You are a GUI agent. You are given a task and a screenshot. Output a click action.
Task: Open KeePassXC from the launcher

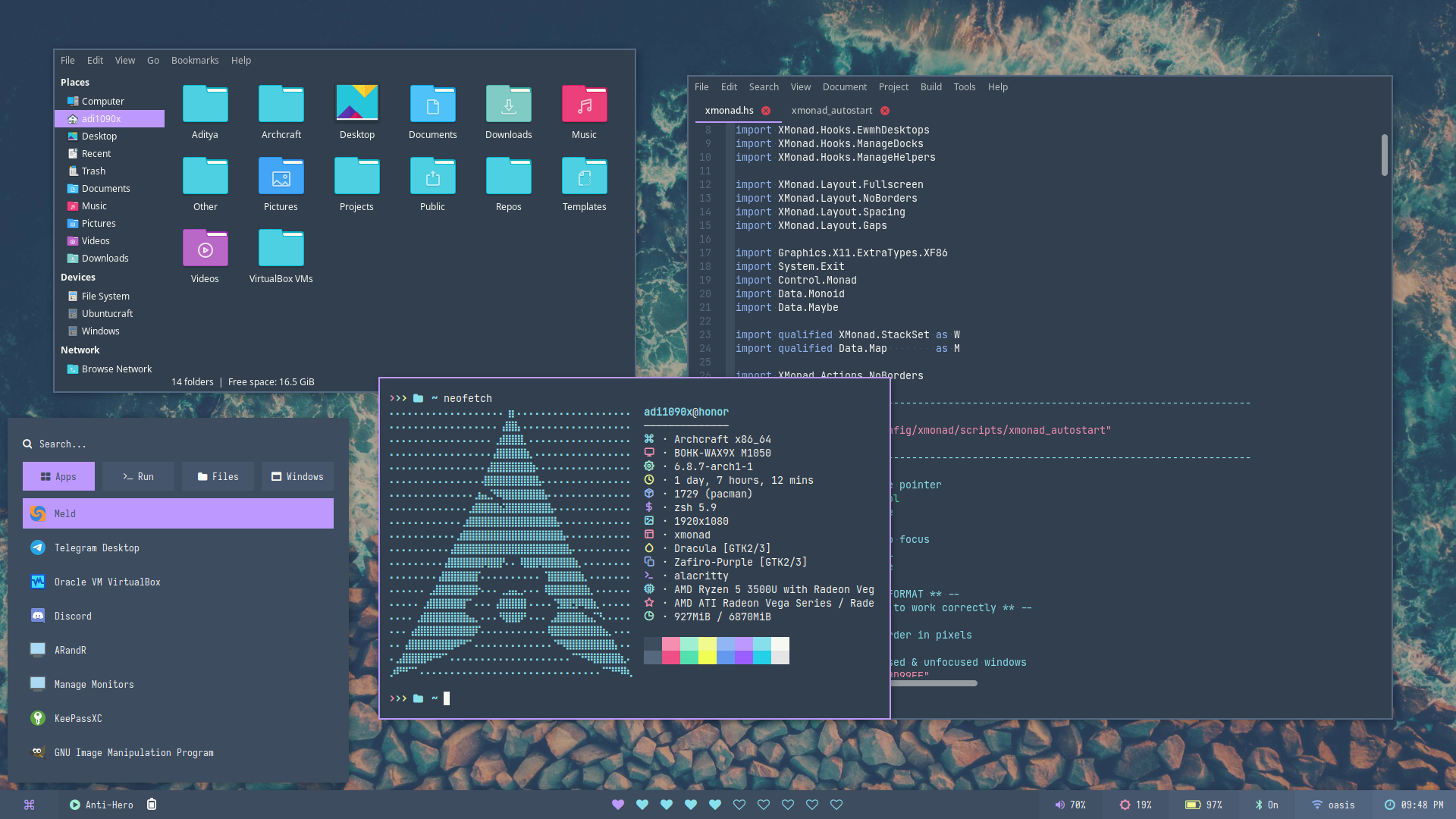(x=77, y=718)
